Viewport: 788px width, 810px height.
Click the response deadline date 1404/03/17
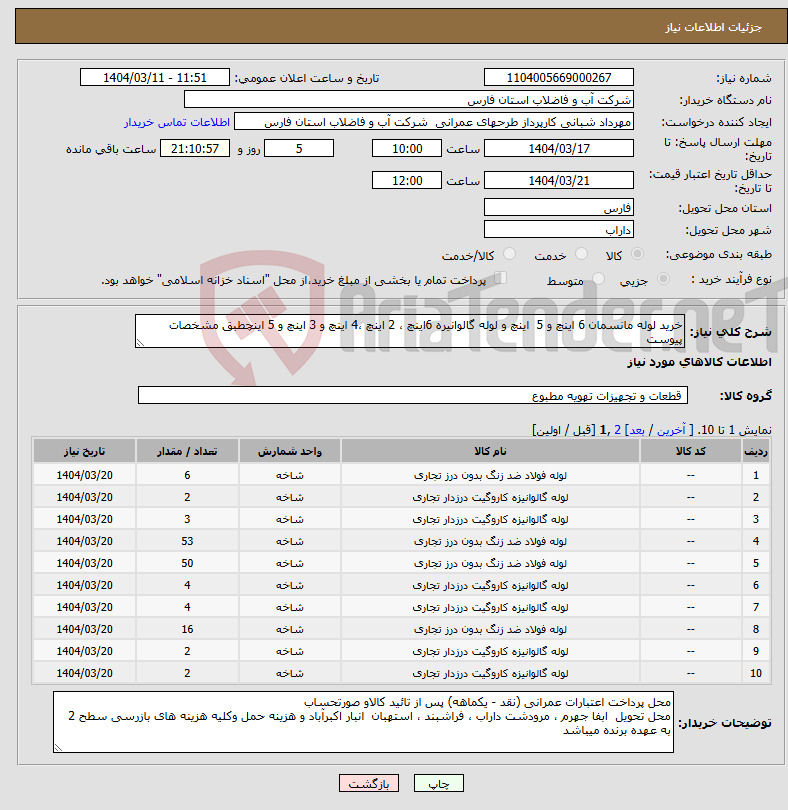(559, 149)
